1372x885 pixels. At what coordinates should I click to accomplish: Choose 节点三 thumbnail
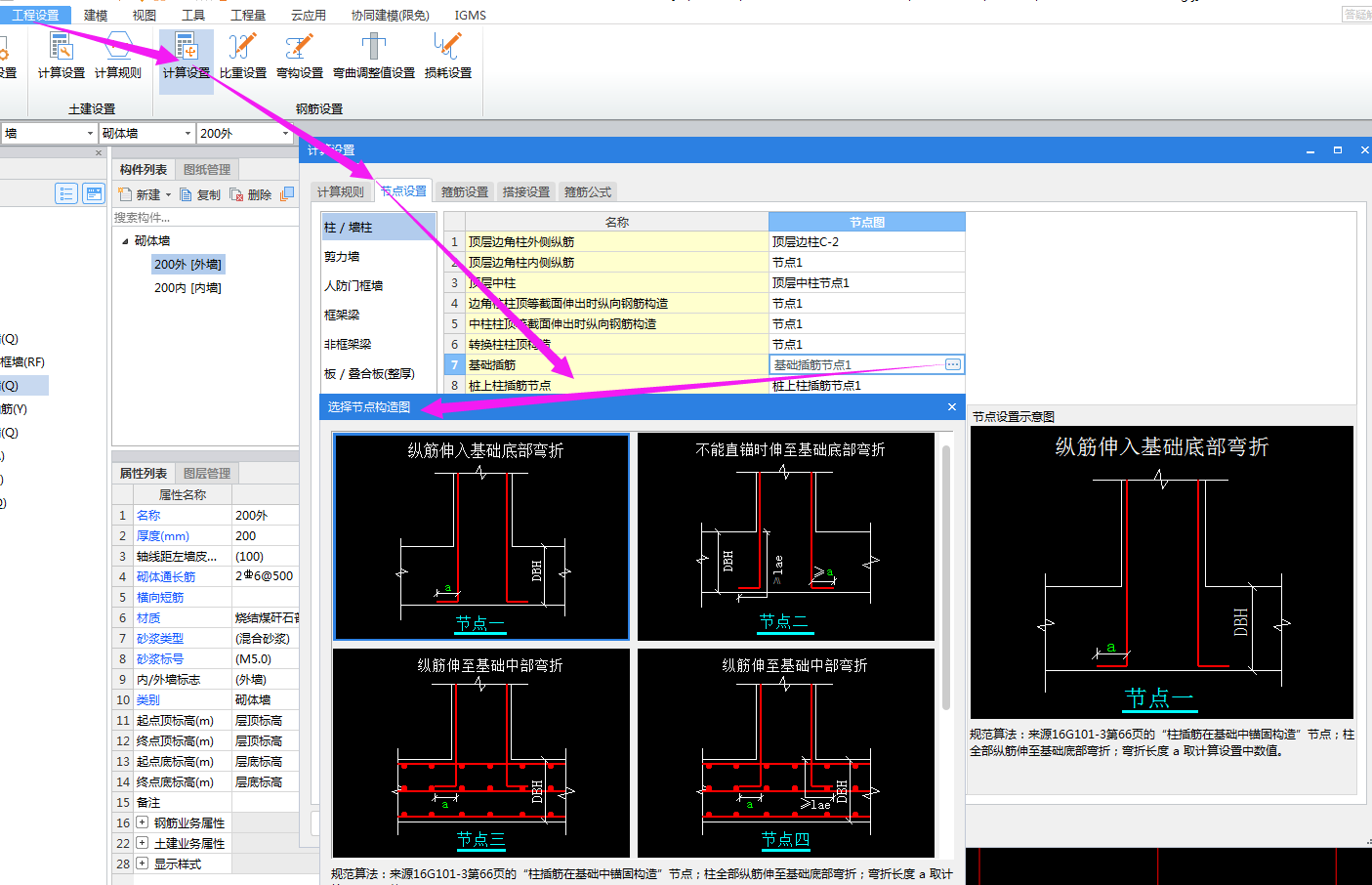coord(481,752)
